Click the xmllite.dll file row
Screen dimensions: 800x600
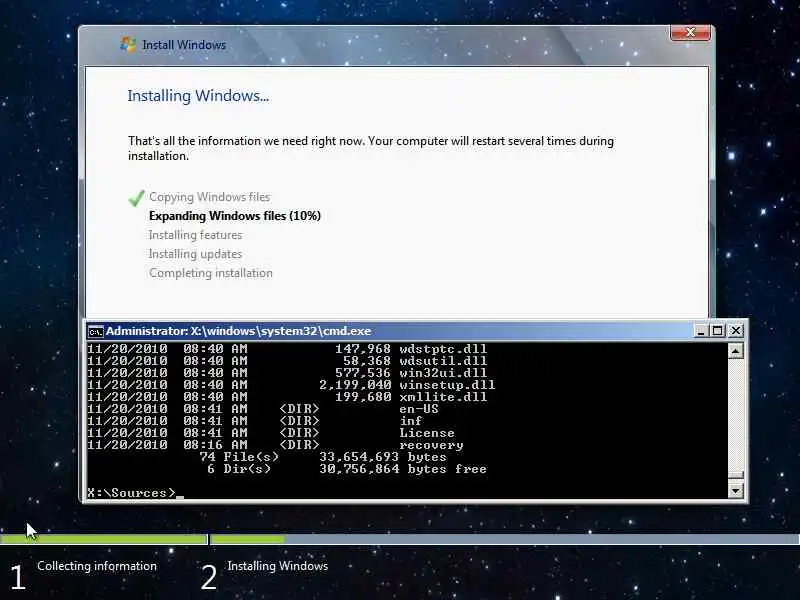[x=287, y=397]
